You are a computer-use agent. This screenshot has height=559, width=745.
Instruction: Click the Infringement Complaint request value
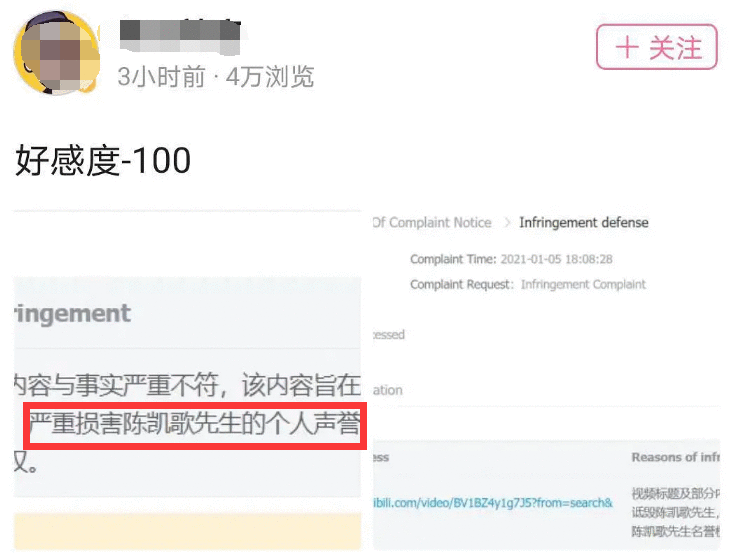point(583,284)
